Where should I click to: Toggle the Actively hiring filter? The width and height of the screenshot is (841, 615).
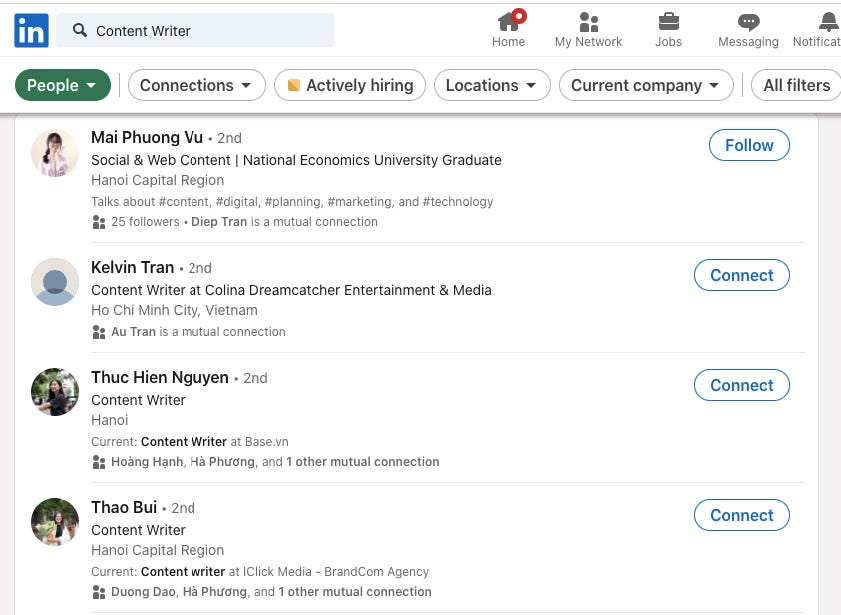350,85
